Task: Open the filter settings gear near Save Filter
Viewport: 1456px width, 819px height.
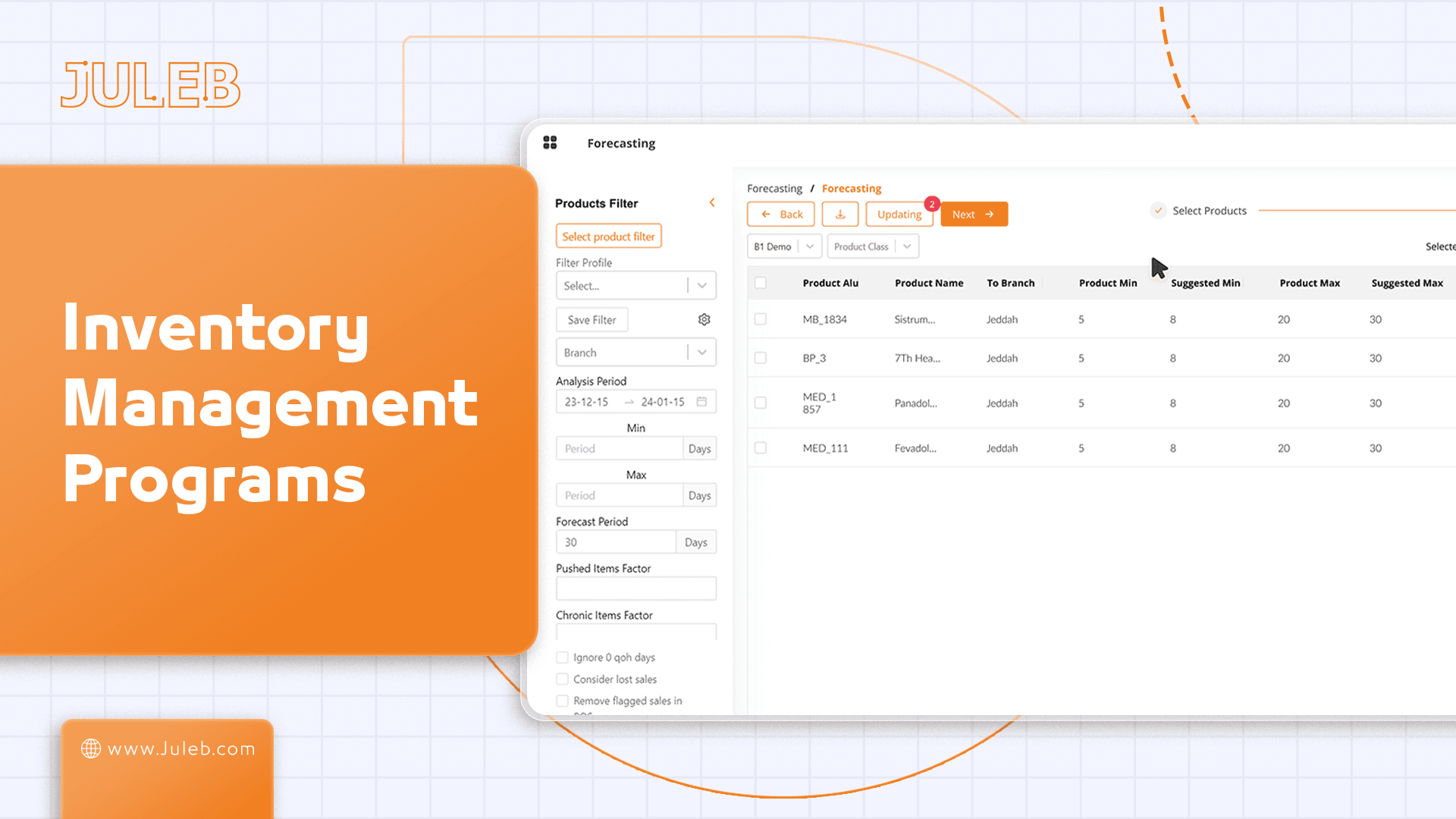Action: [x=704, y=319]
